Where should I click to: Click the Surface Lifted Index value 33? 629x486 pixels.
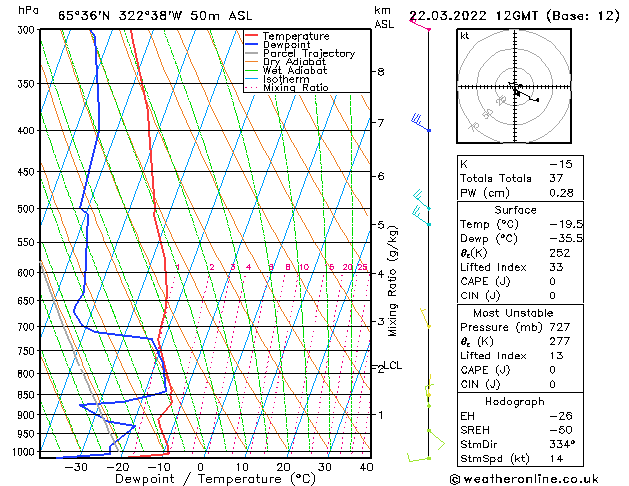(x=556, y=267)
